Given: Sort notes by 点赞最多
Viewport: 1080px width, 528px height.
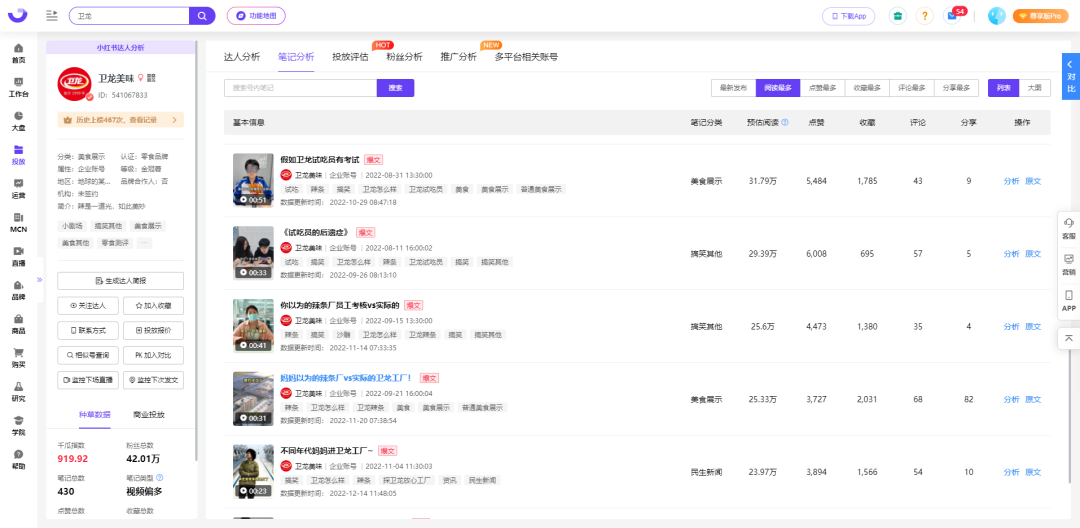Looking at the screenshot, I should [x=822, y=88].
